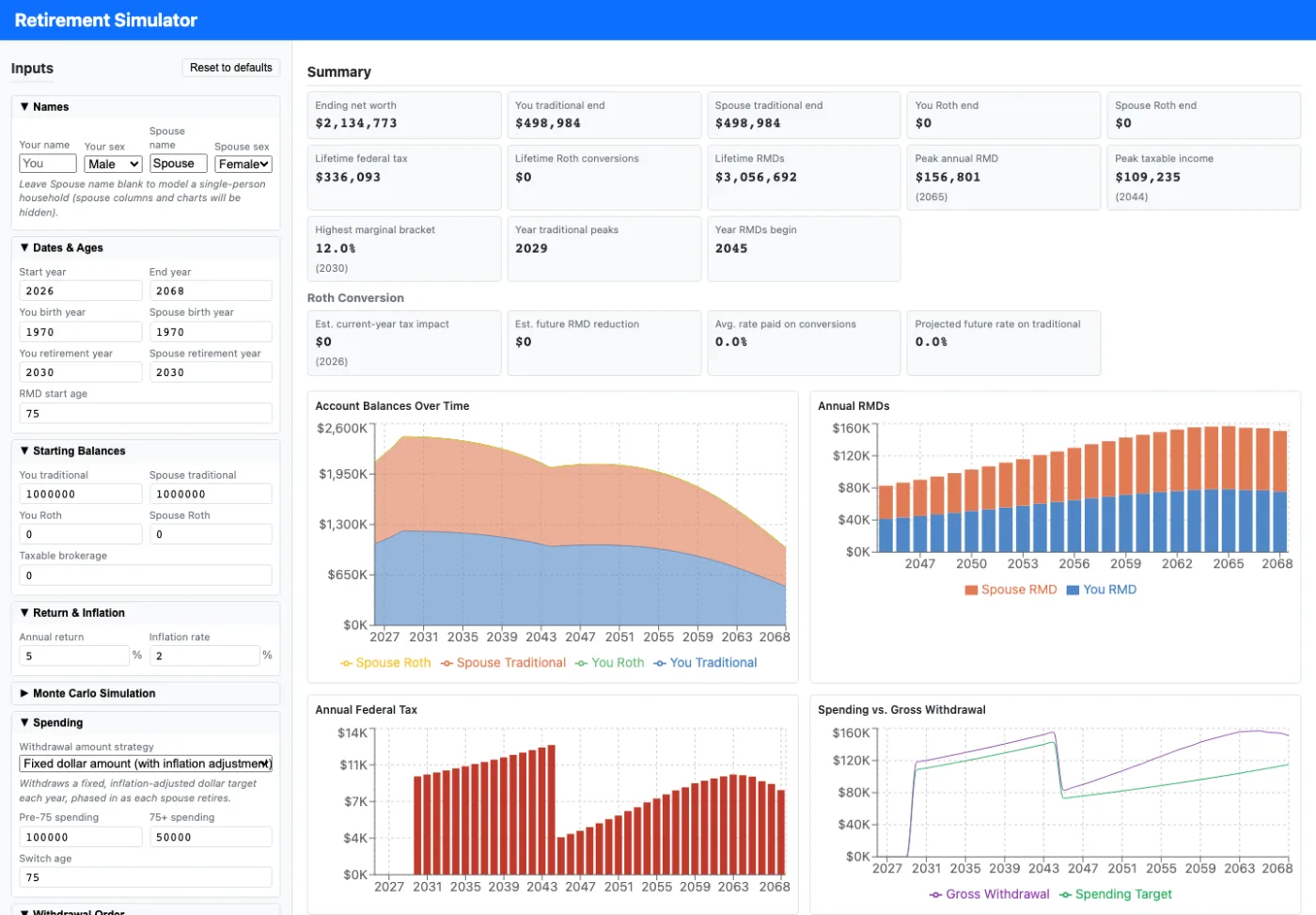
Task: Click the Roth Conversion section heading
Action: [x=355, y=298]
